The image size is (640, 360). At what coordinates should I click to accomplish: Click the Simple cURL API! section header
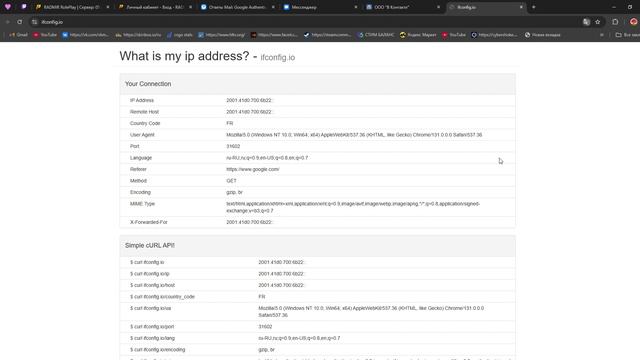[x=318, y=246]
